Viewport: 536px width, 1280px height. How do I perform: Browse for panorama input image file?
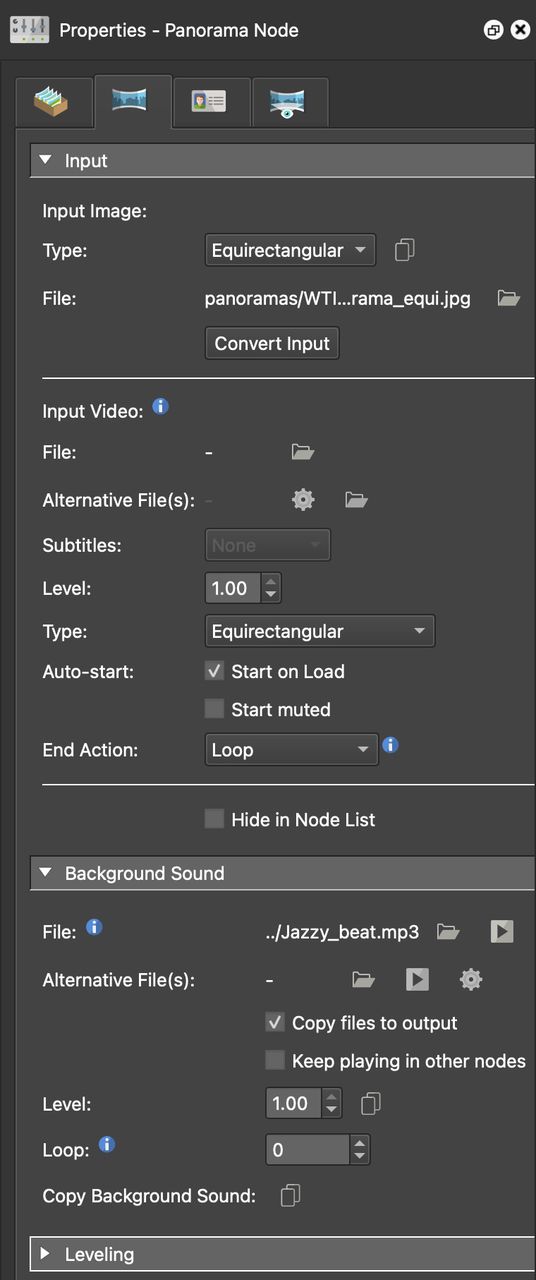pos(509,298)
